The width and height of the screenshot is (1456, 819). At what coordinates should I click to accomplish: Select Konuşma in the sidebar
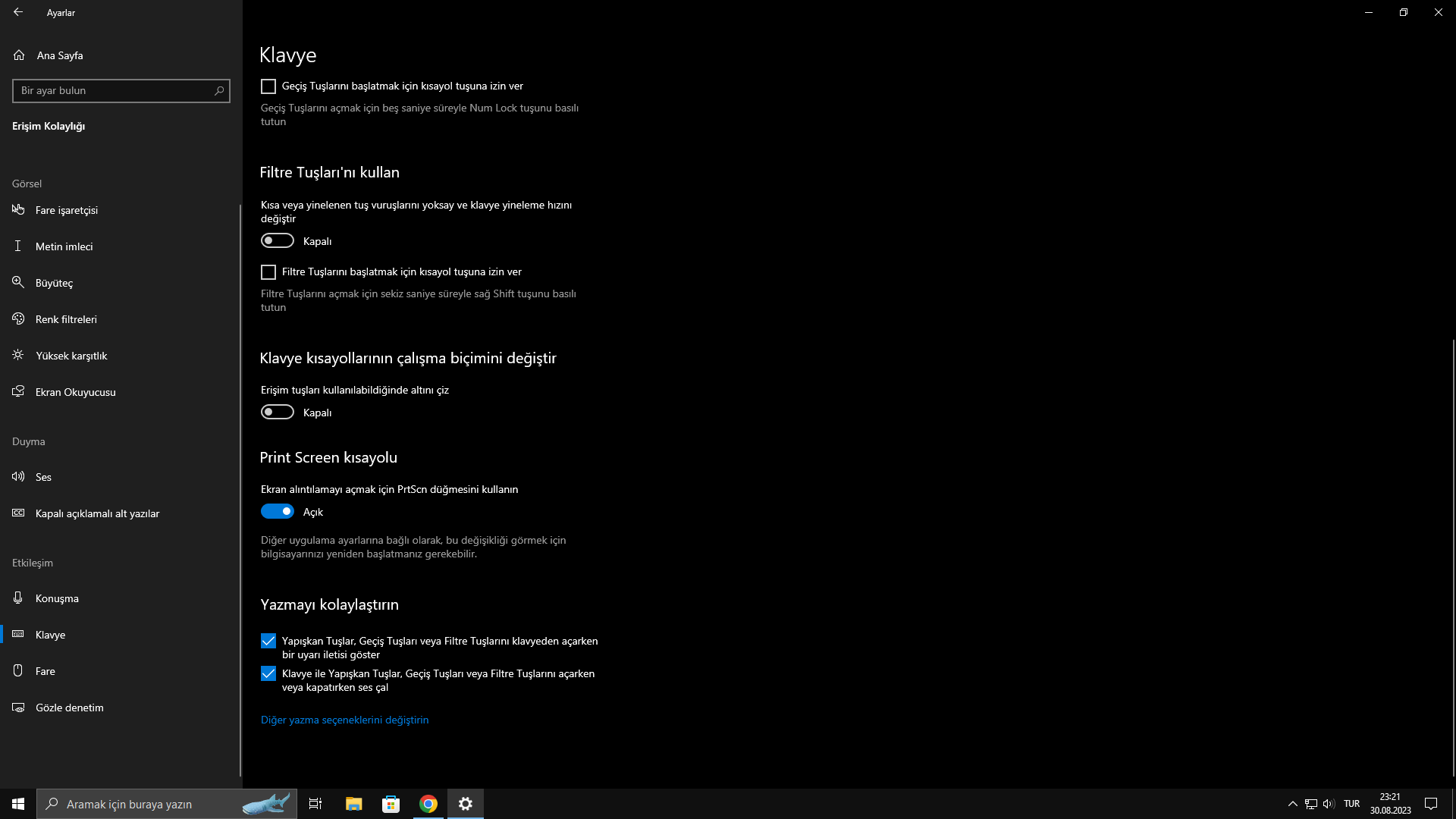click(x=57, y=598)
